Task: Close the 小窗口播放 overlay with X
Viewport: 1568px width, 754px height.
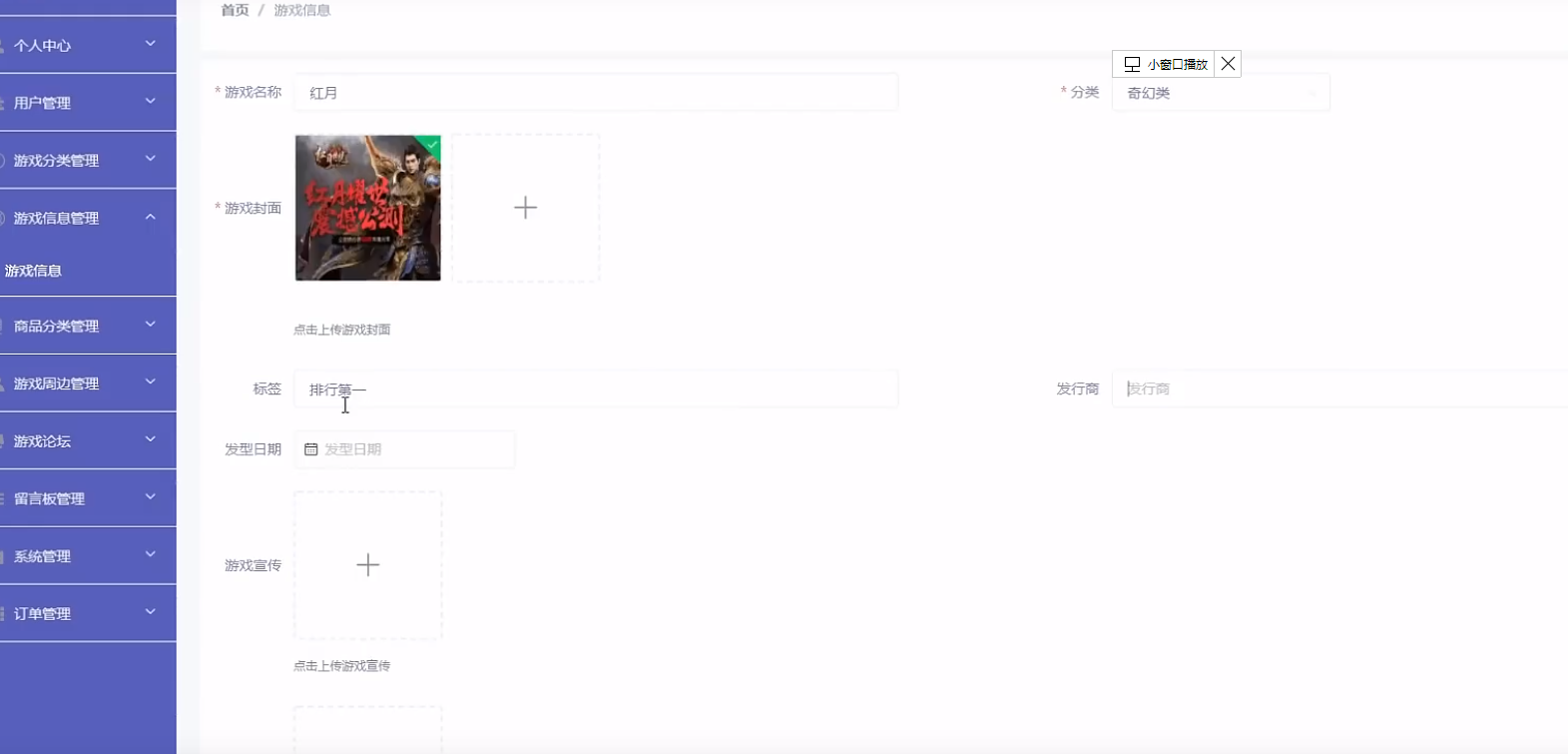Action: [1228, 64]
